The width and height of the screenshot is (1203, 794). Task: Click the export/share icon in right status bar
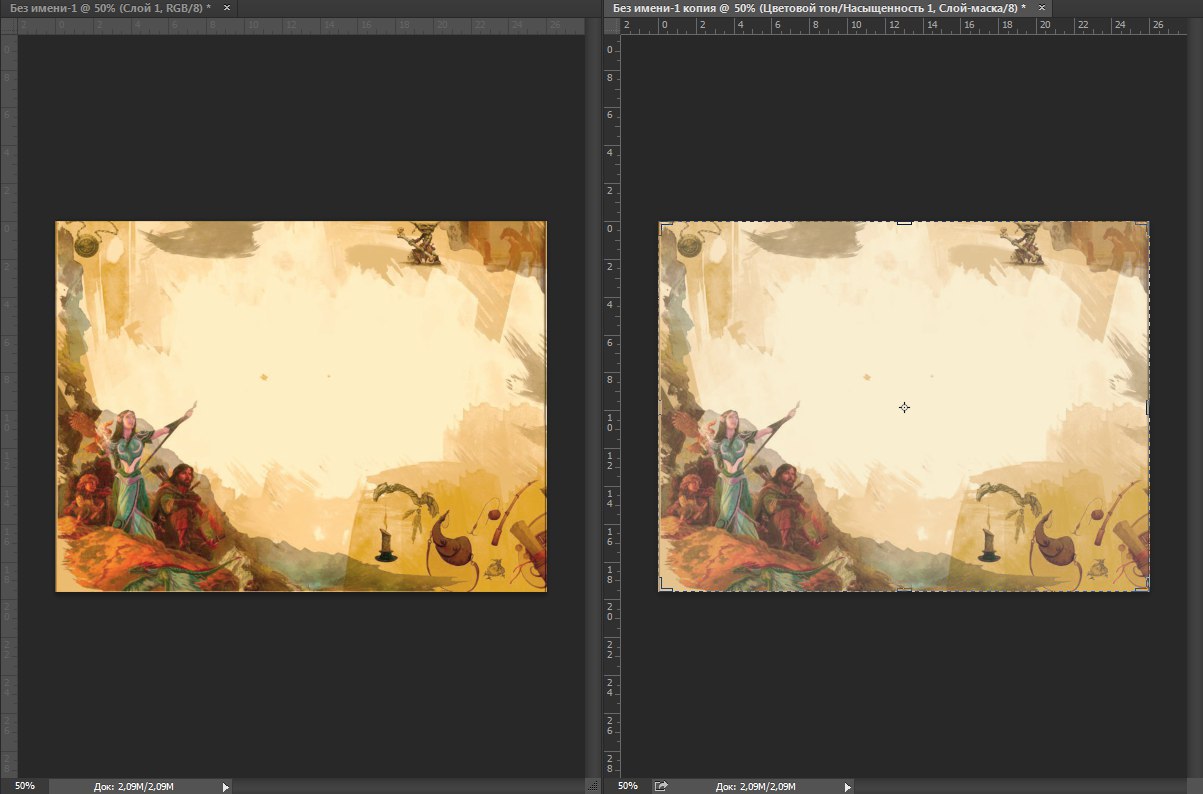[x=661, y=786]
